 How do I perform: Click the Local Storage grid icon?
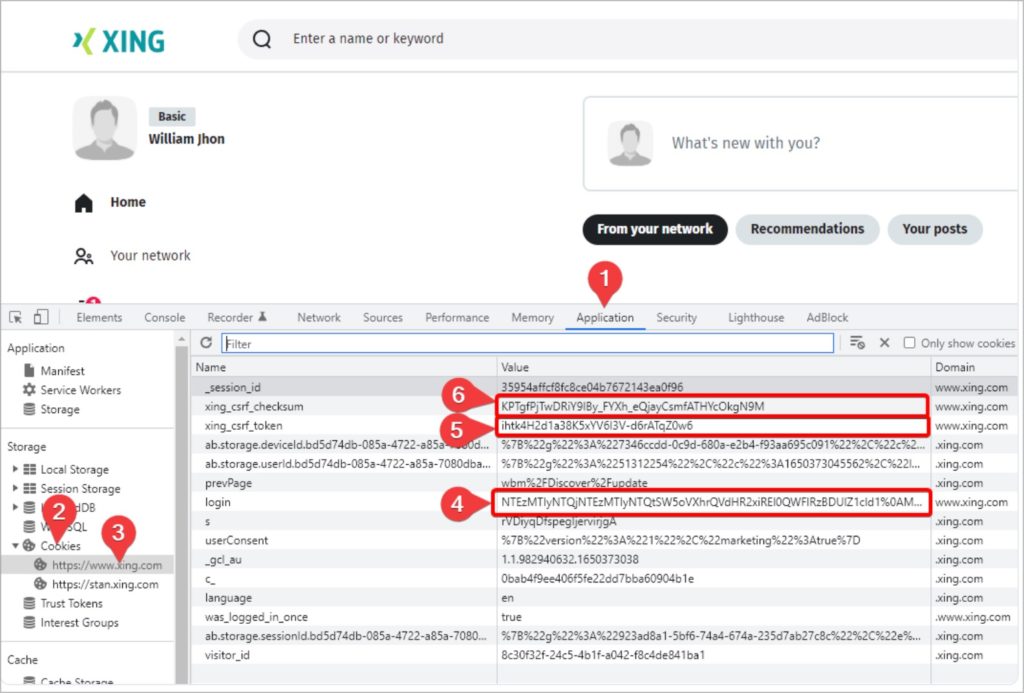[x=29, y=470]
